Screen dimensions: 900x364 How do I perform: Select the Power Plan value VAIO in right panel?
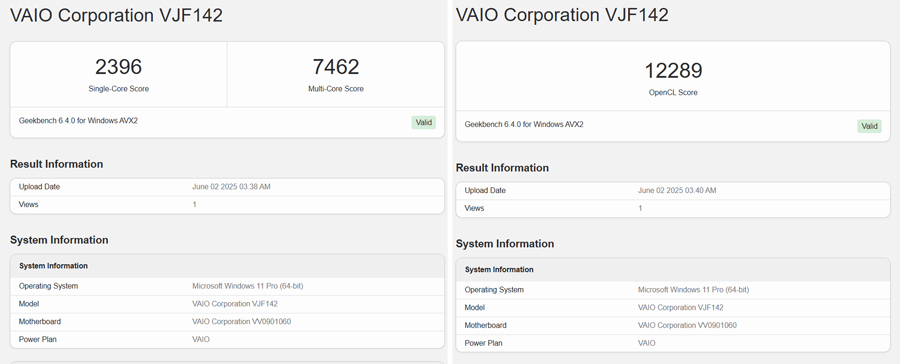click(647, 343)
